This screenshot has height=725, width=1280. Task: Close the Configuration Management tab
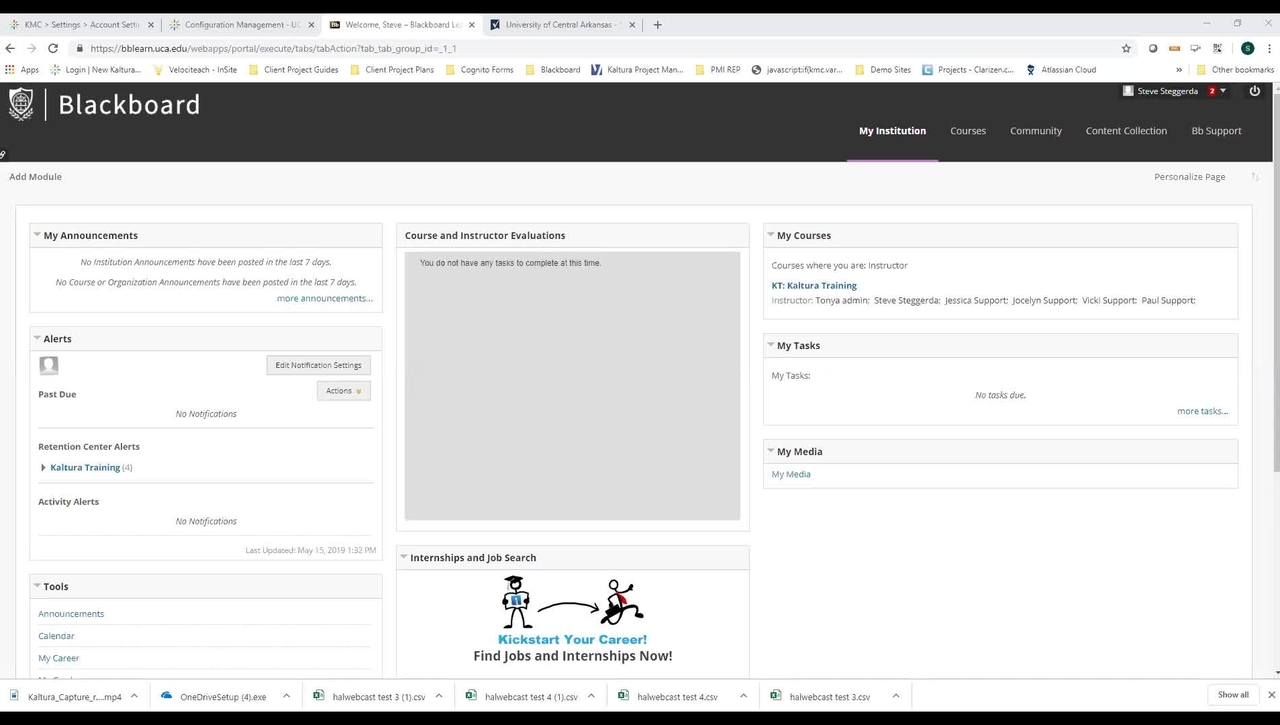pyautogui.click(x=311, y=25)
